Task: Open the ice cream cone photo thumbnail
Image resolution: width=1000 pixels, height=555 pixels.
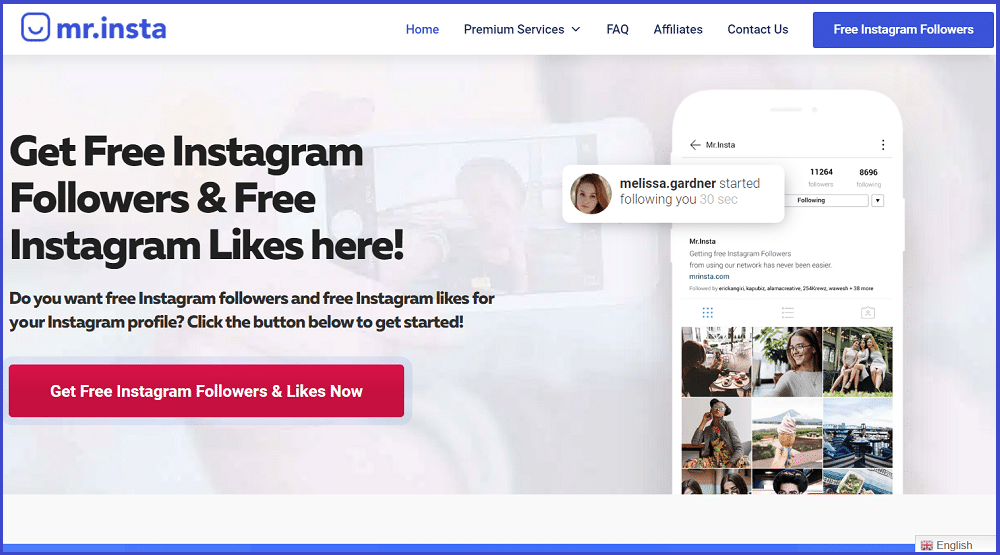Action: 787,434
